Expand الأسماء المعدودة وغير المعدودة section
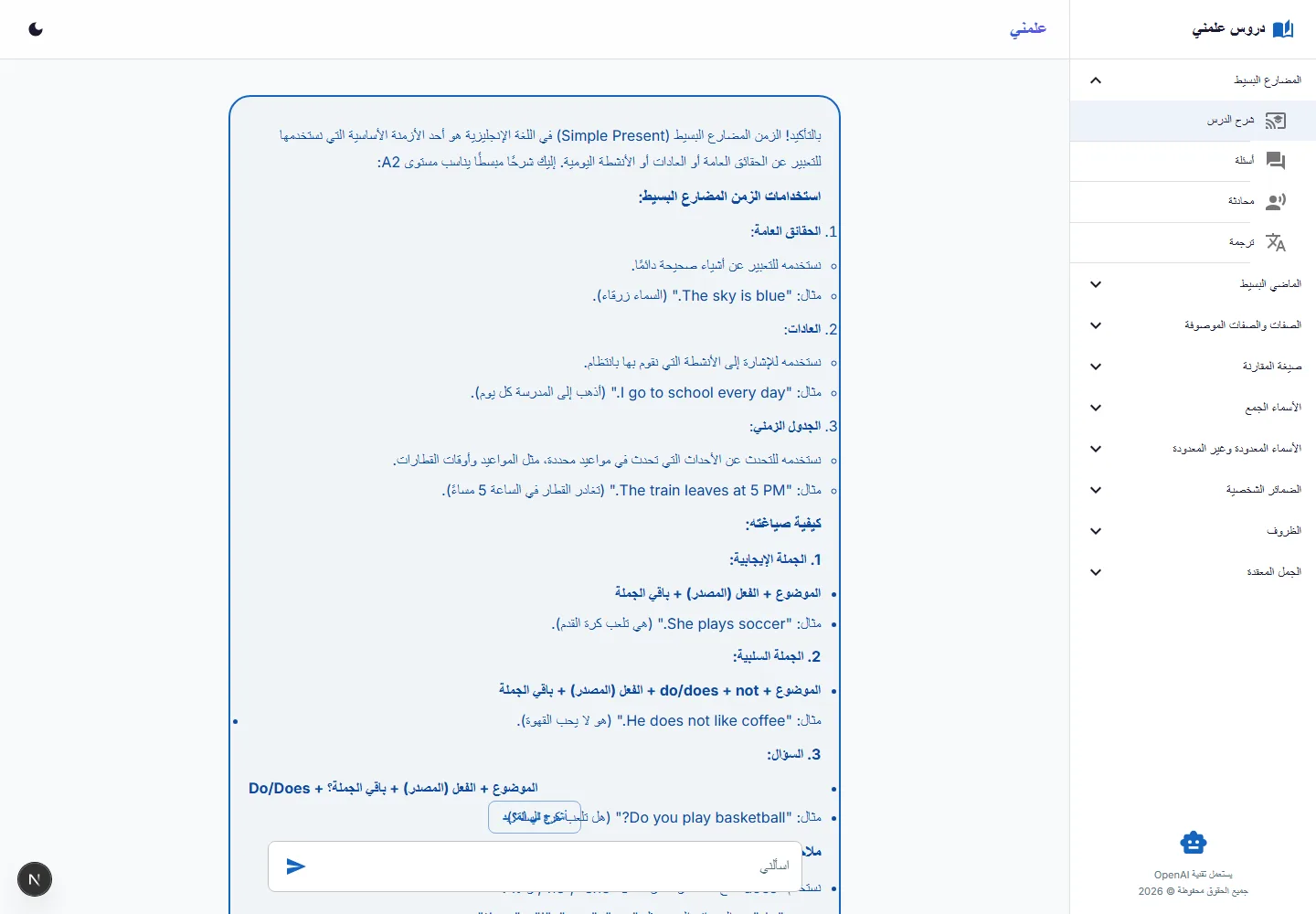 (1193, 449)
